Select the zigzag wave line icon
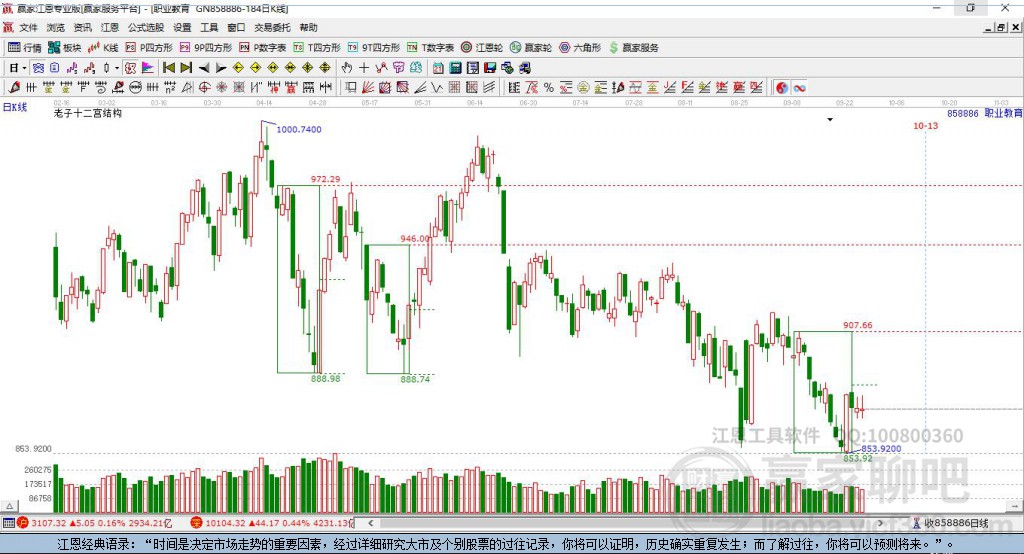Image resolution: width=1024 pixels, height=554 pixels. [437, 87]
